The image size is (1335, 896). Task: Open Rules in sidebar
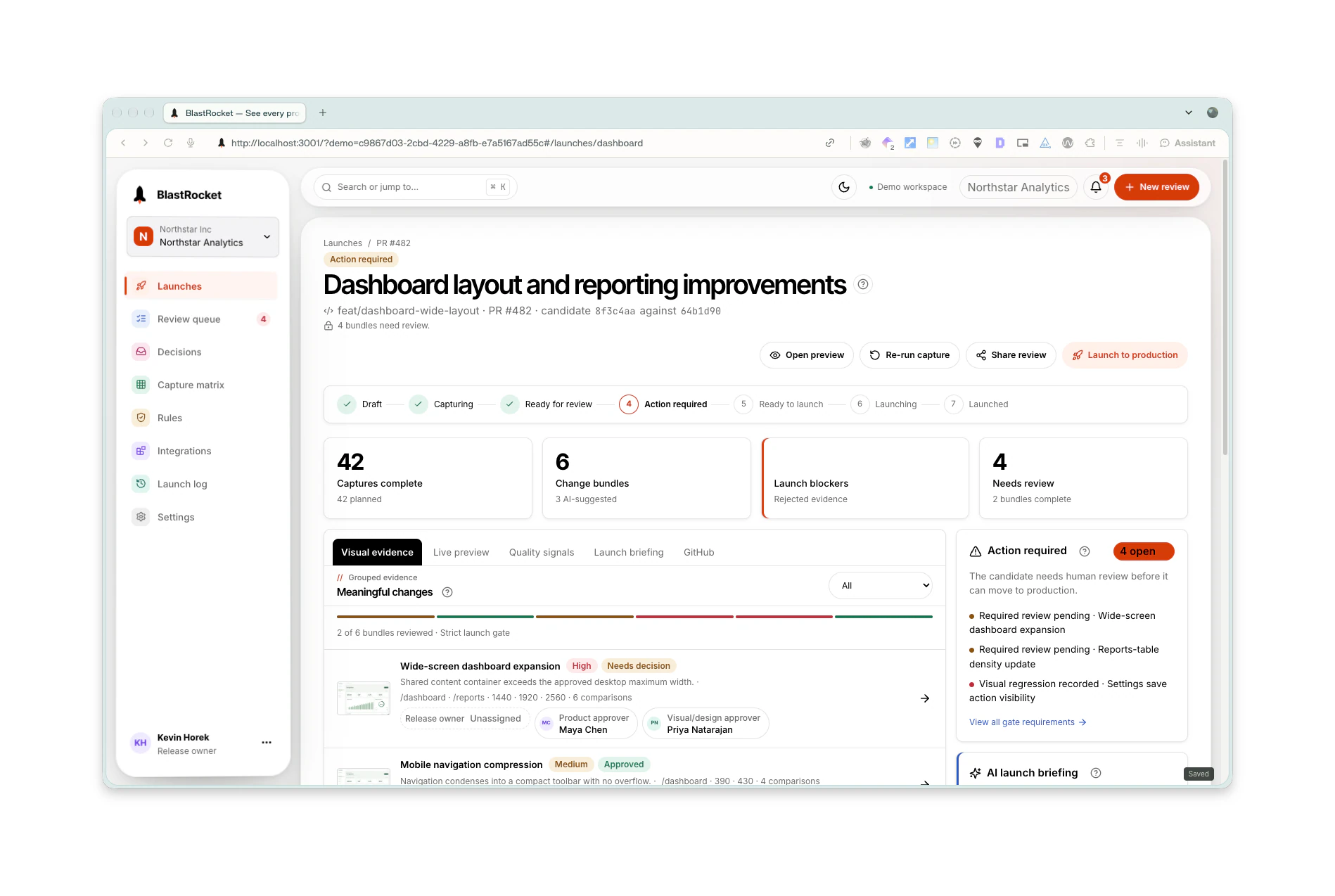pyautogui.click(x=201, y=418)
